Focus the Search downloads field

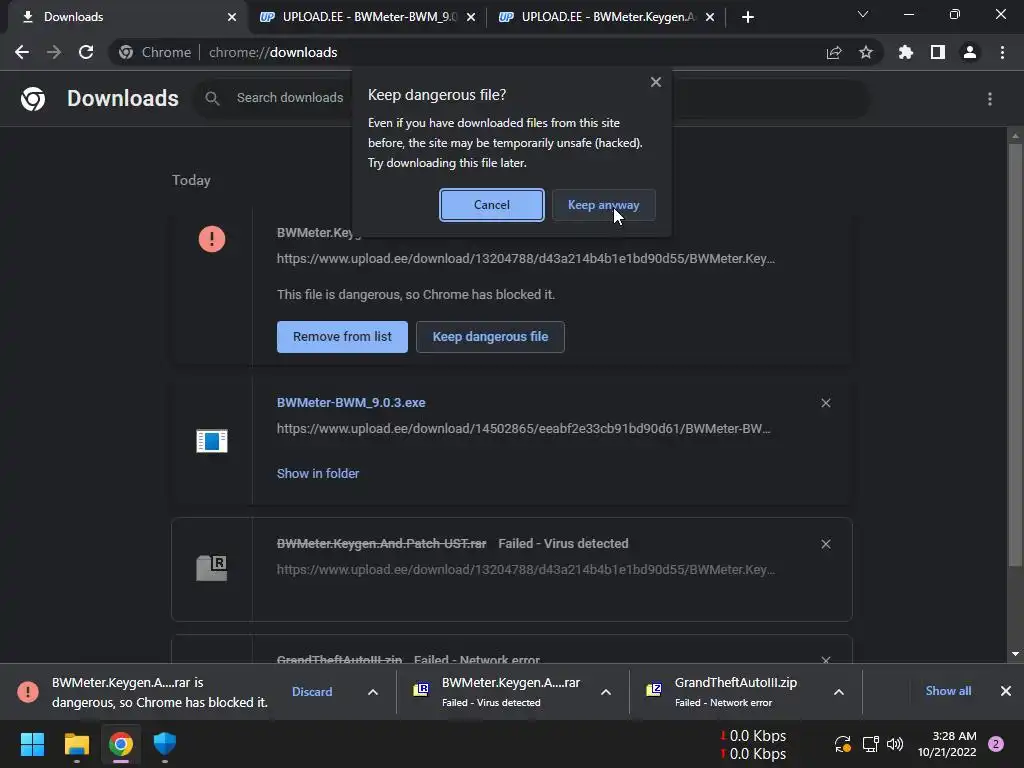(x=289, y=98)
